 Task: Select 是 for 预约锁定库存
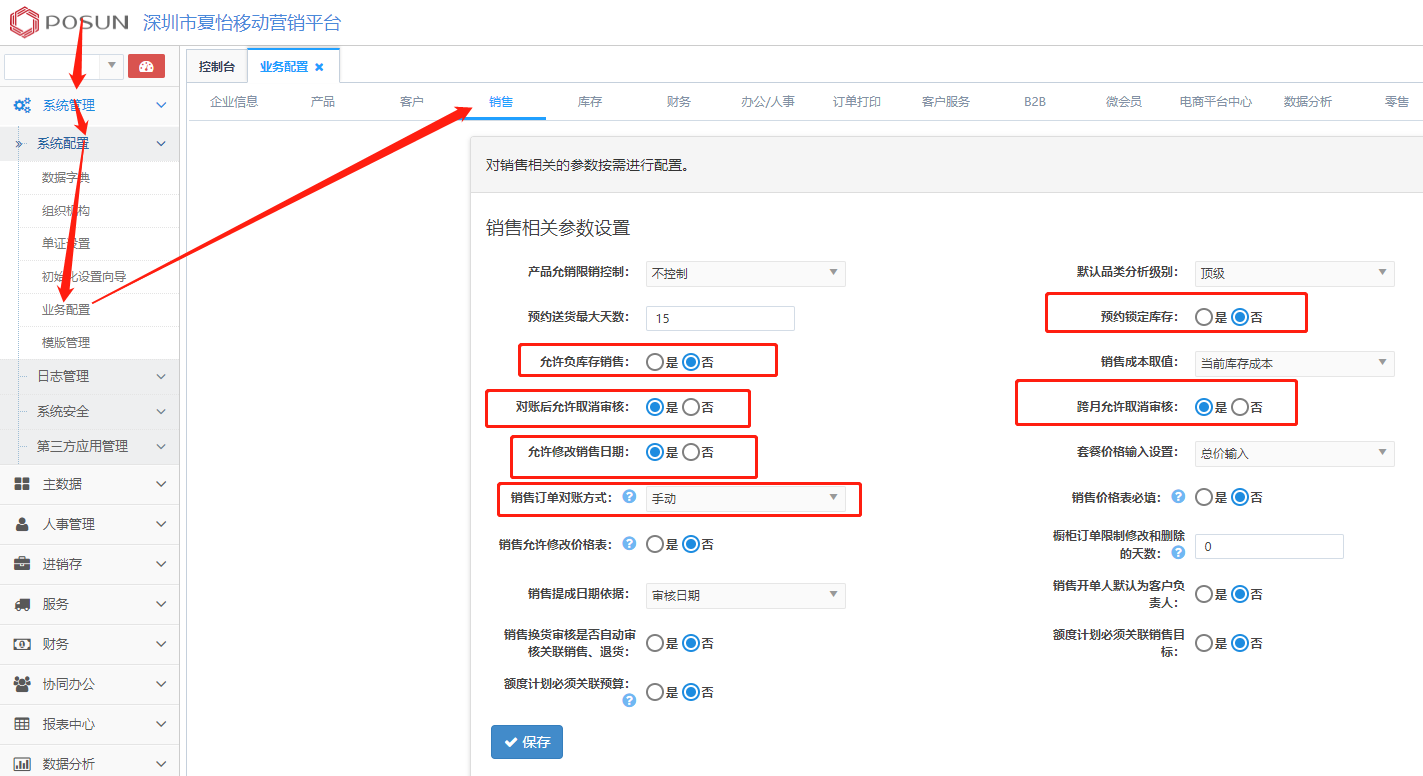[1204, 317]
